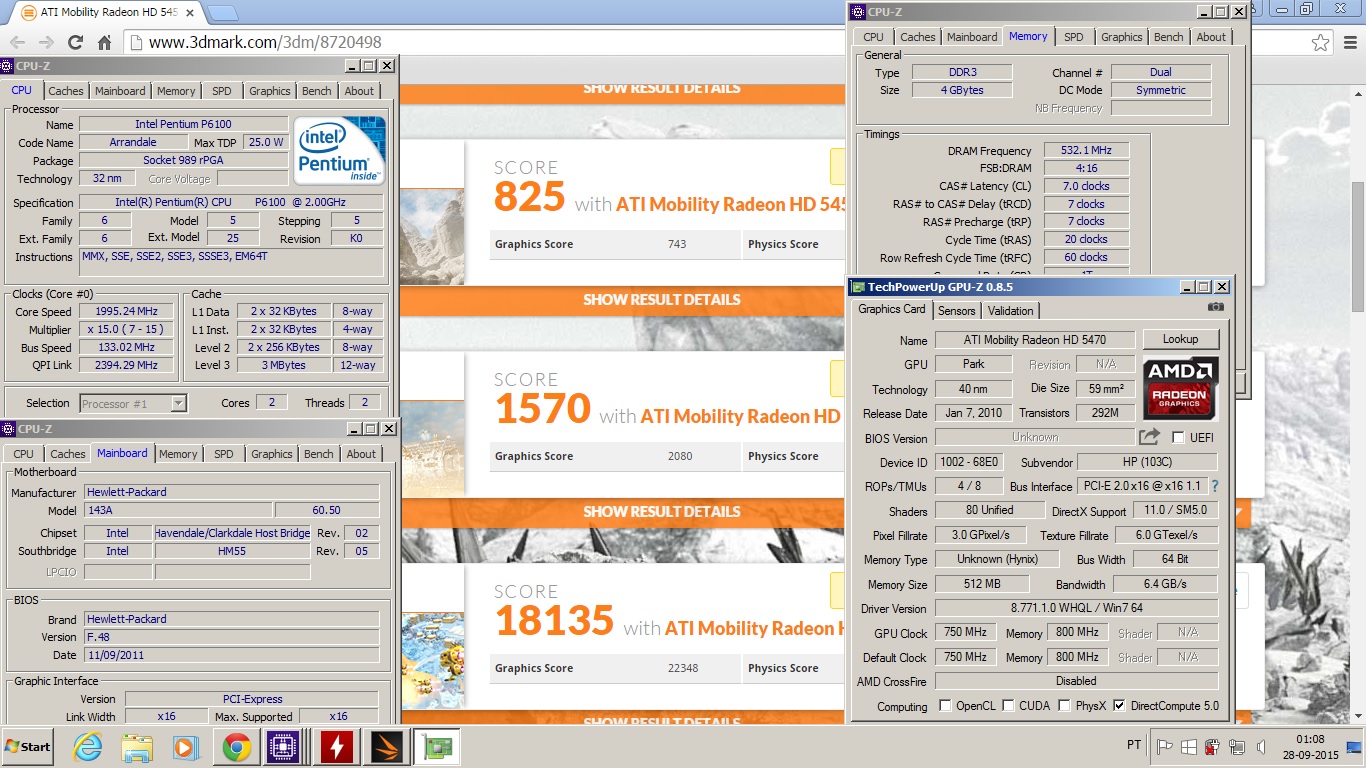The image size is (1366, 768).
Task: Click the ATI Mobility Radeon link beside 18135
Action: click(756, 628)
